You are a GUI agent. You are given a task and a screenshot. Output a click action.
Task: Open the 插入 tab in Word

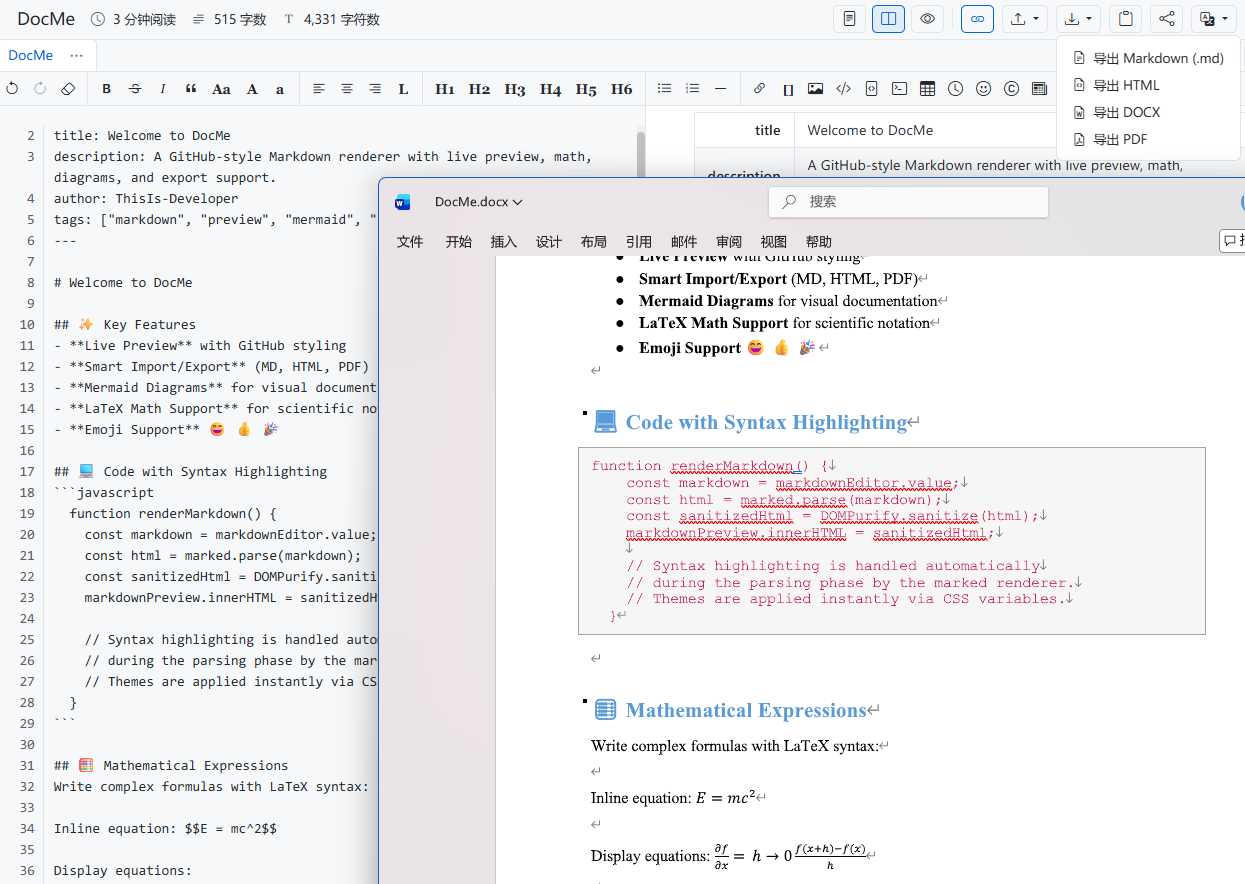point(504,242)
